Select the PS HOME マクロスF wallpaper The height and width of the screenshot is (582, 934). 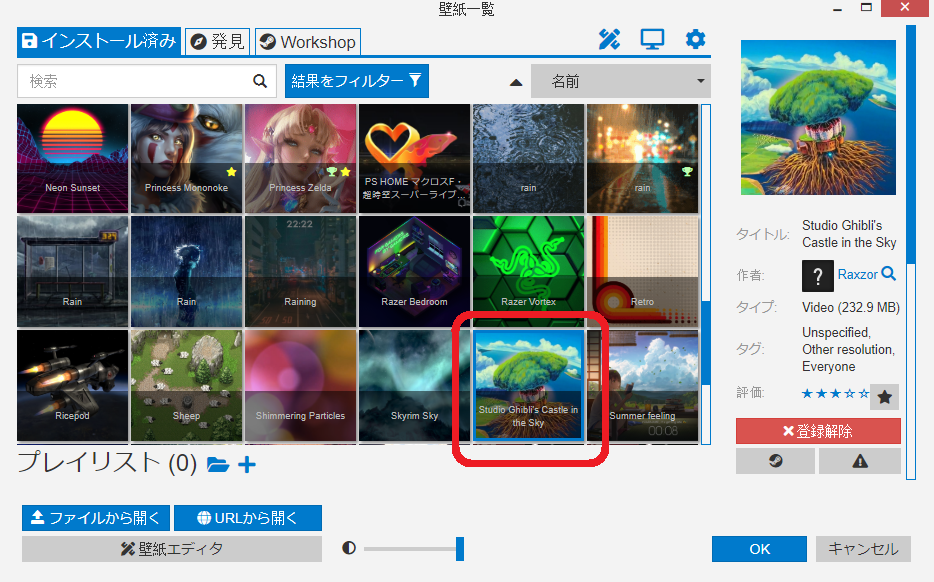tap(415, 158)
